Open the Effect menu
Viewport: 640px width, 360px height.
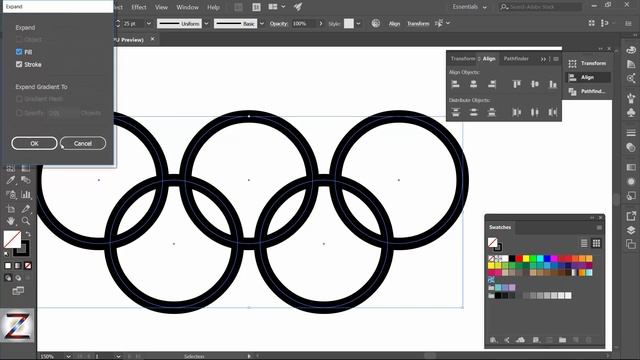tap(139, 7)
